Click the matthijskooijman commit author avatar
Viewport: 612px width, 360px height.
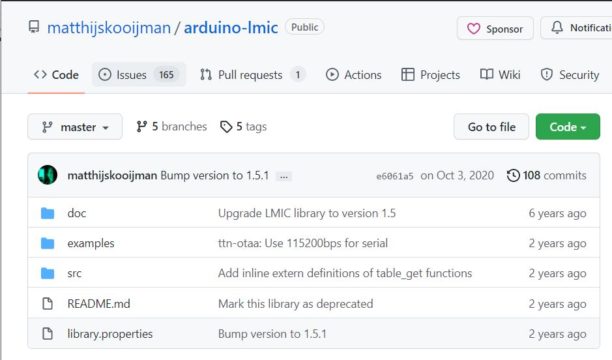point(48,175)
